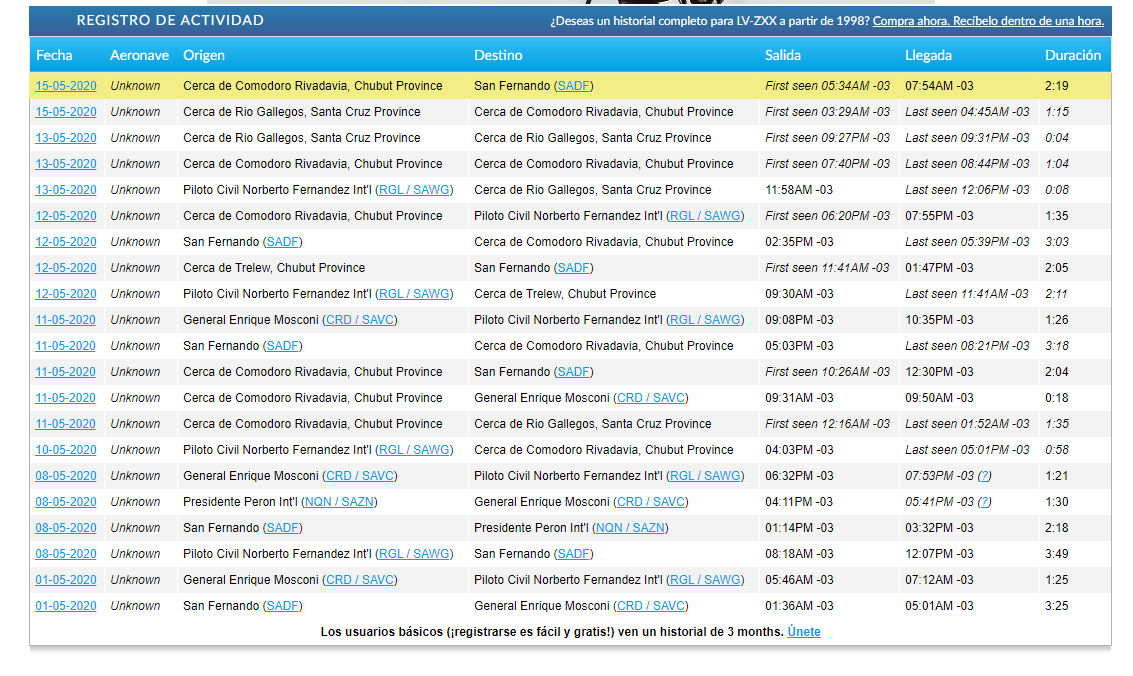Click NQN / SAZN destination link in 03:32PM arrival row
Image resolution: width=1133 pixels, height=676 pixels.
point(630,528)
